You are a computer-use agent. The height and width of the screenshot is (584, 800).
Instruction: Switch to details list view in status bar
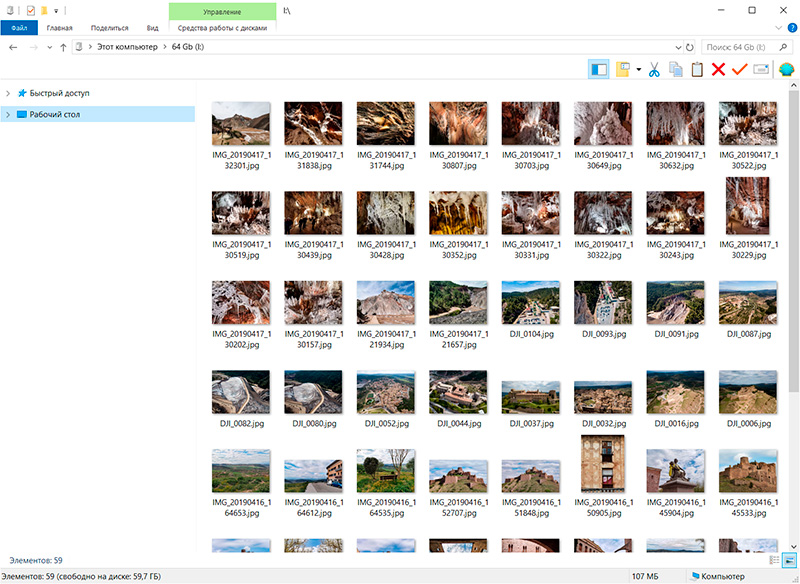[x=775, y=561]
